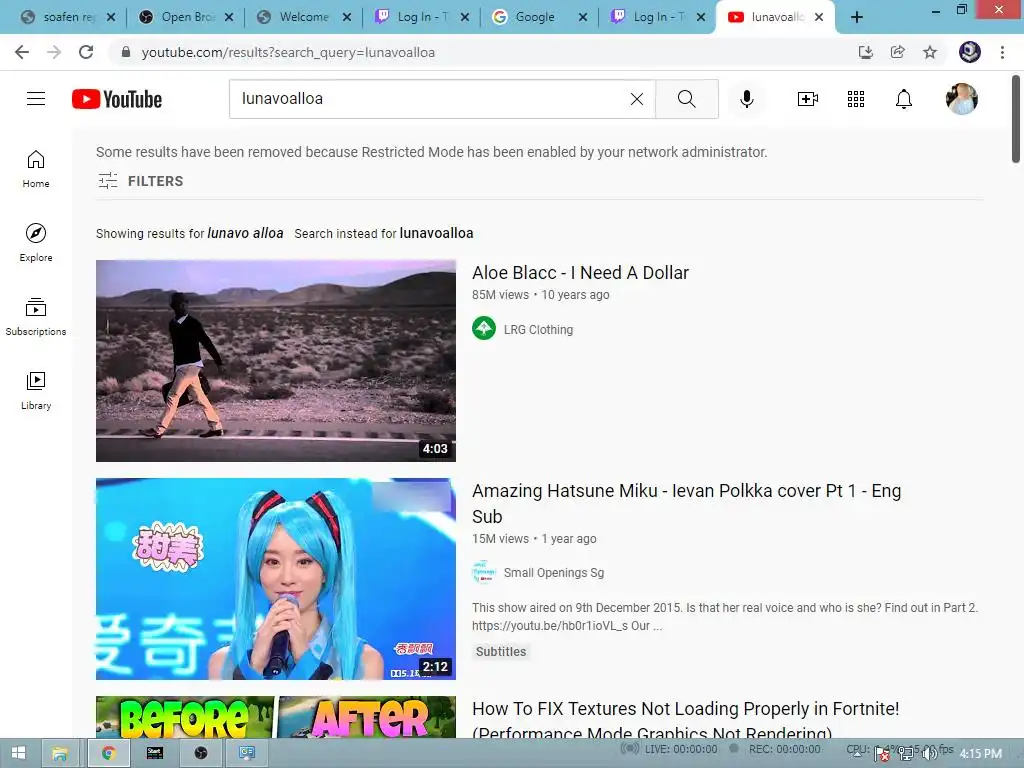Open YouTube apps grid

(856, 99)
